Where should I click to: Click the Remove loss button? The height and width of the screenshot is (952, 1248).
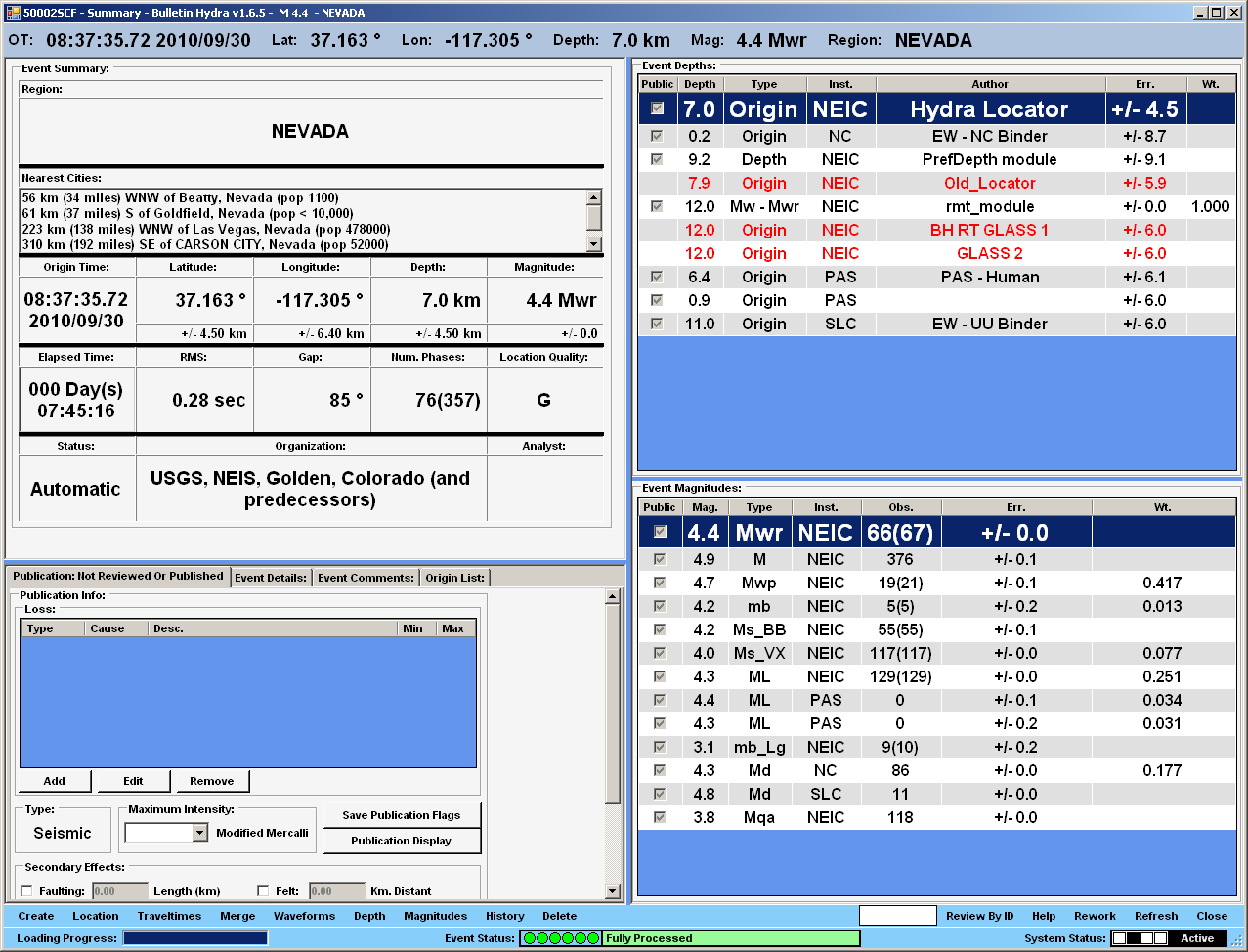(212, 781)
